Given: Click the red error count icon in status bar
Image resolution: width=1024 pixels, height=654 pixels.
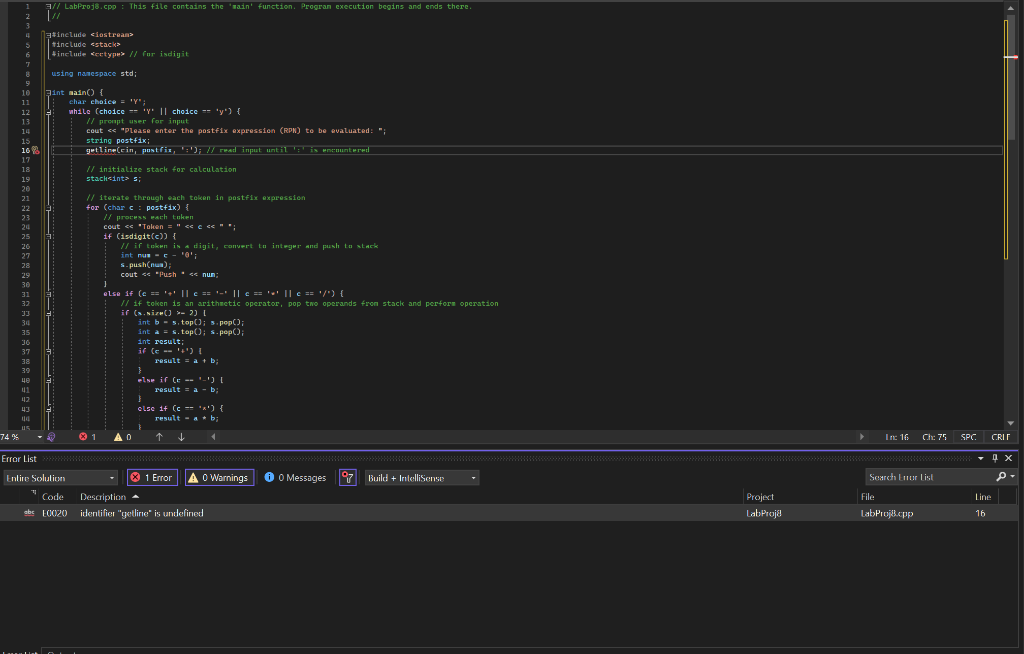Looking at the screenshot, I should [84, 437].
